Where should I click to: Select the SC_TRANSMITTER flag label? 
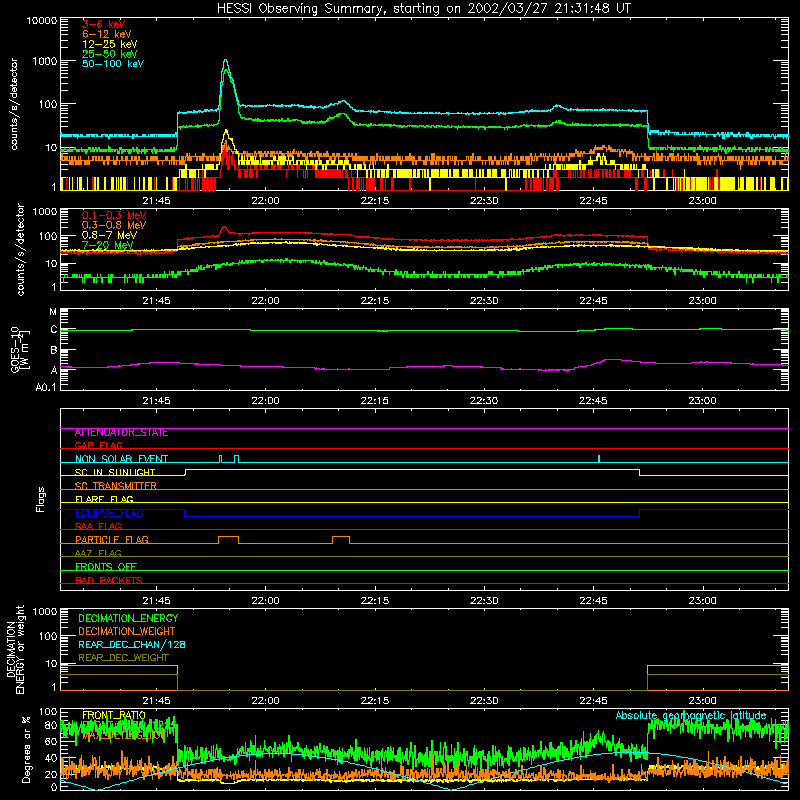pyautogui.click(x=115, y=486)
